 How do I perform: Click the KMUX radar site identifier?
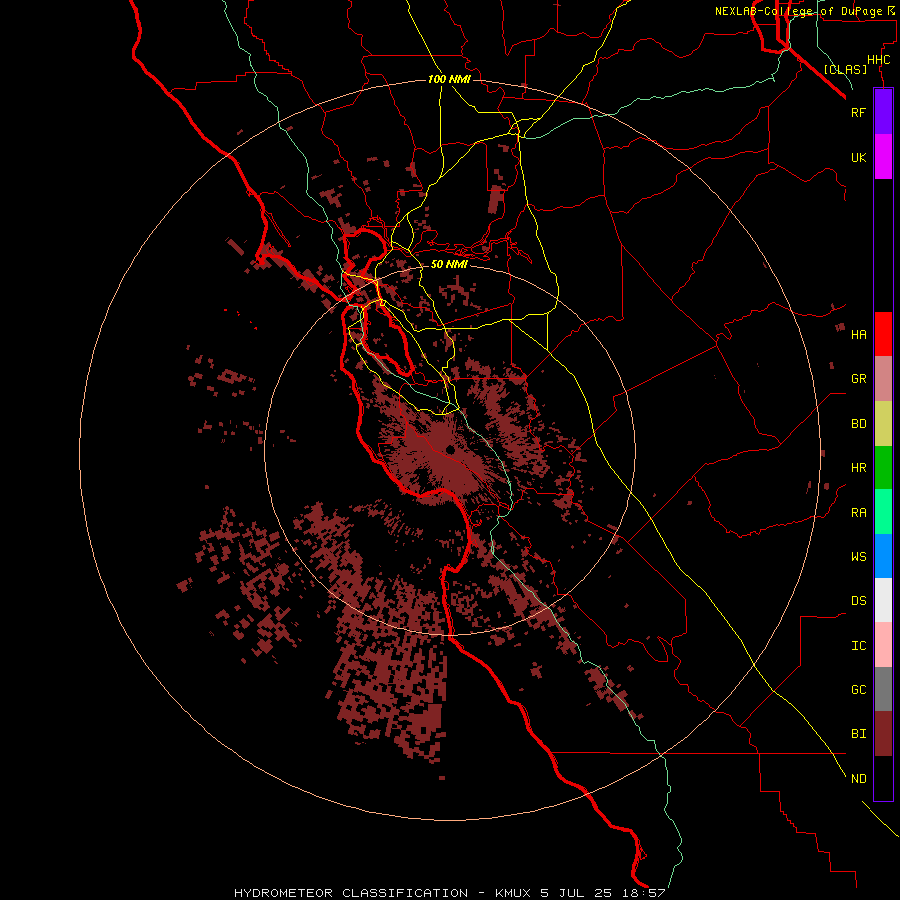tap(514, 893)
